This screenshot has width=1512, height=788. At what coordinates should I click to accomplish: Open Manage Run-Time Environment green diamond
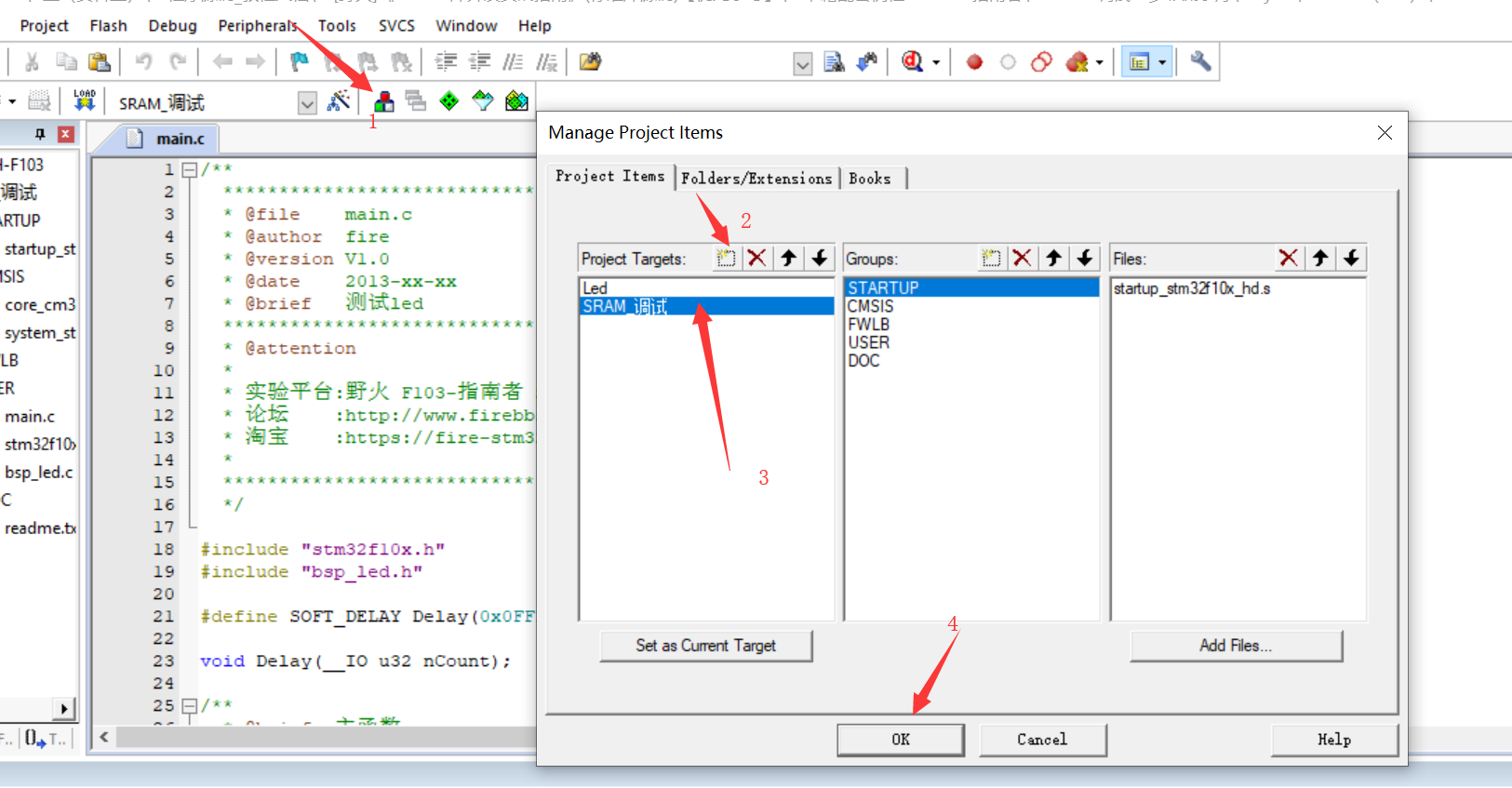449,100
